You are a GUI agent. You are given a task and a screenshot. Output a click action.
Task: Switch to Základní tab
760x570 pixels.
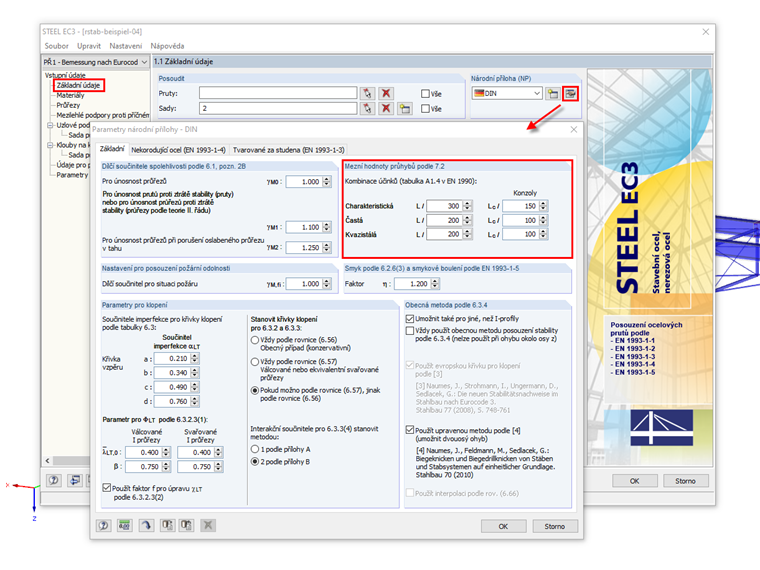coord(111,149)
